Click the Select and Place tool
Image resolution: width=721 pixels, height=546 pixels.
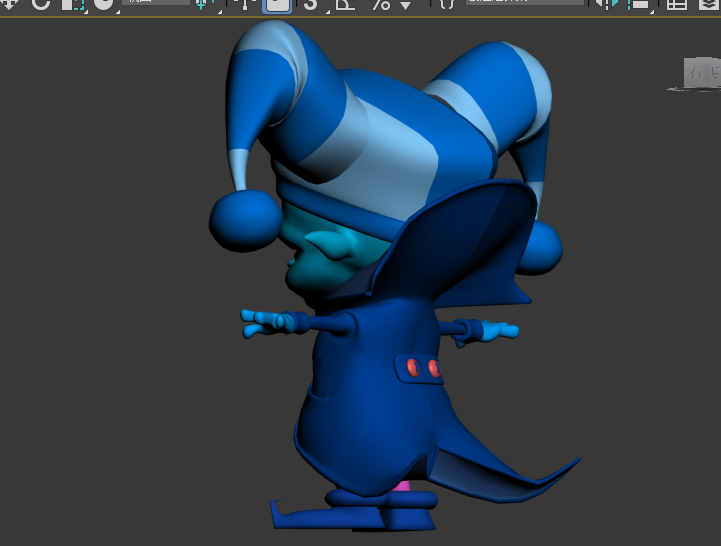pos(104,4)
